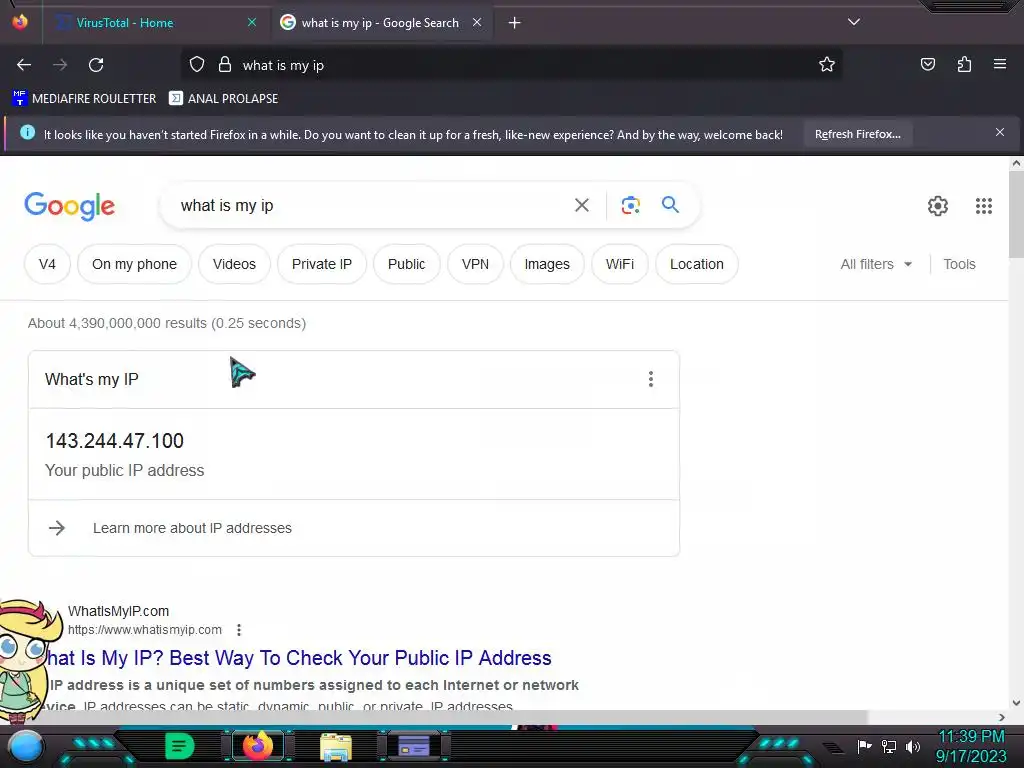
Task: Click the Firefox taskbar icon
Action: [257, 746]
